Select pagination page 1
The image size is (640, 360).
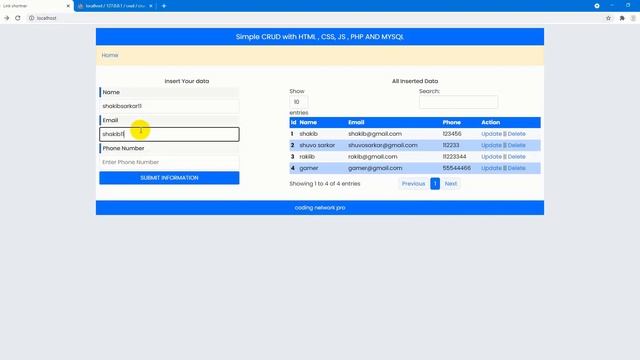pyautogui.click(x=435, y=184)
